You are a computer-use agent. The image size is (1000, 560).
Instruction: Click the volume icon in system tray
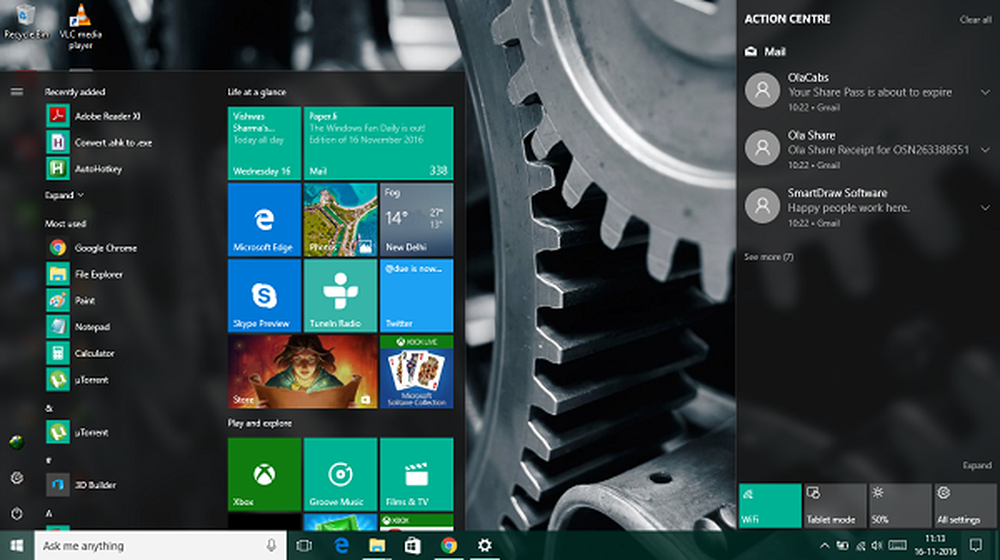pyautogui.click(x=877, y=545)
